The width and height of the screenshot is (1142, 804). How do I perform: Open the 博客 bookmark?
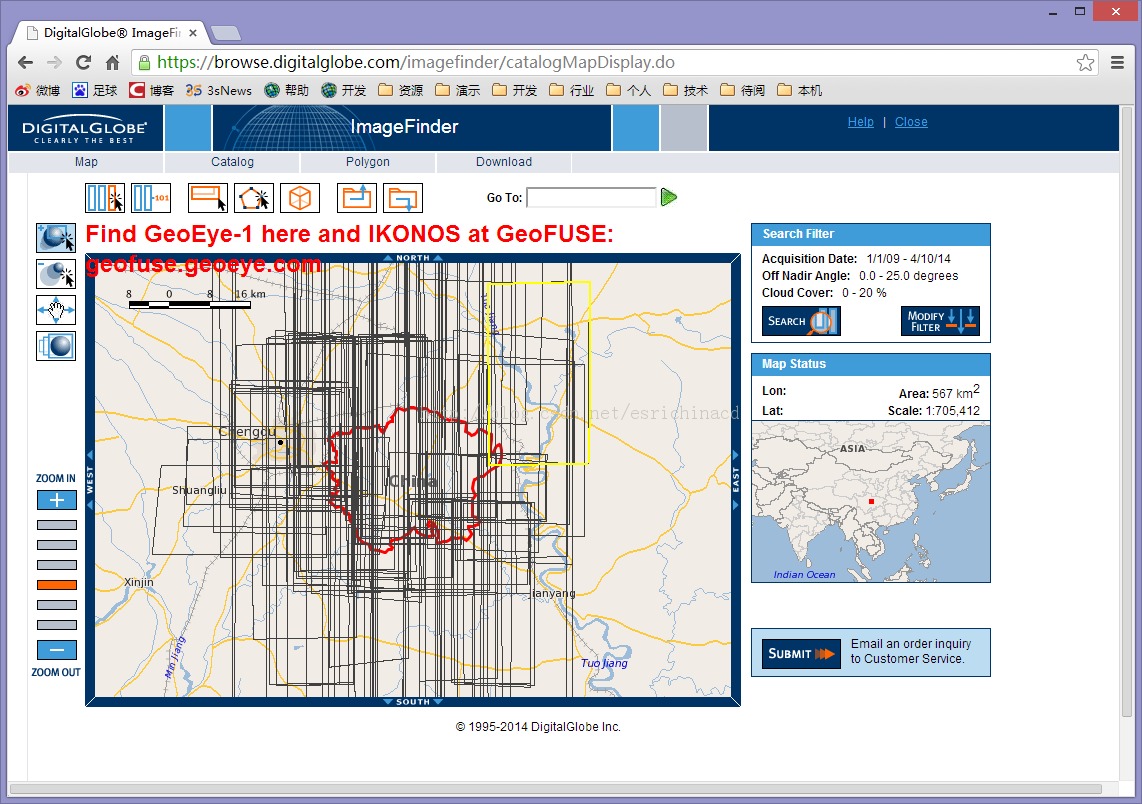[x=151, y=90]
